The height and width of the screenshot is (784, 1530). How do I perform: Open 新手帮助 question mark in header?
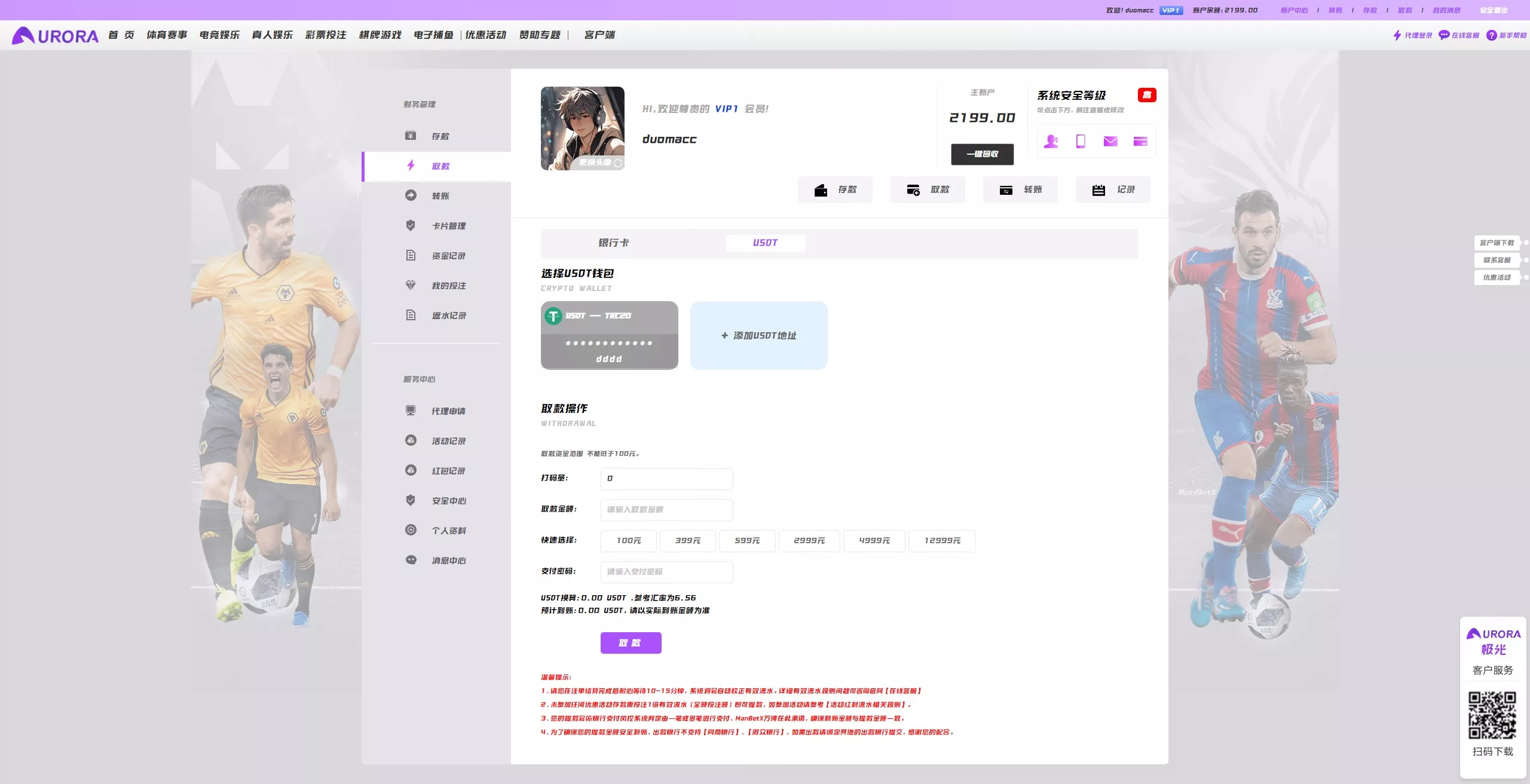pyautogui.click(x=1506, y=35)
